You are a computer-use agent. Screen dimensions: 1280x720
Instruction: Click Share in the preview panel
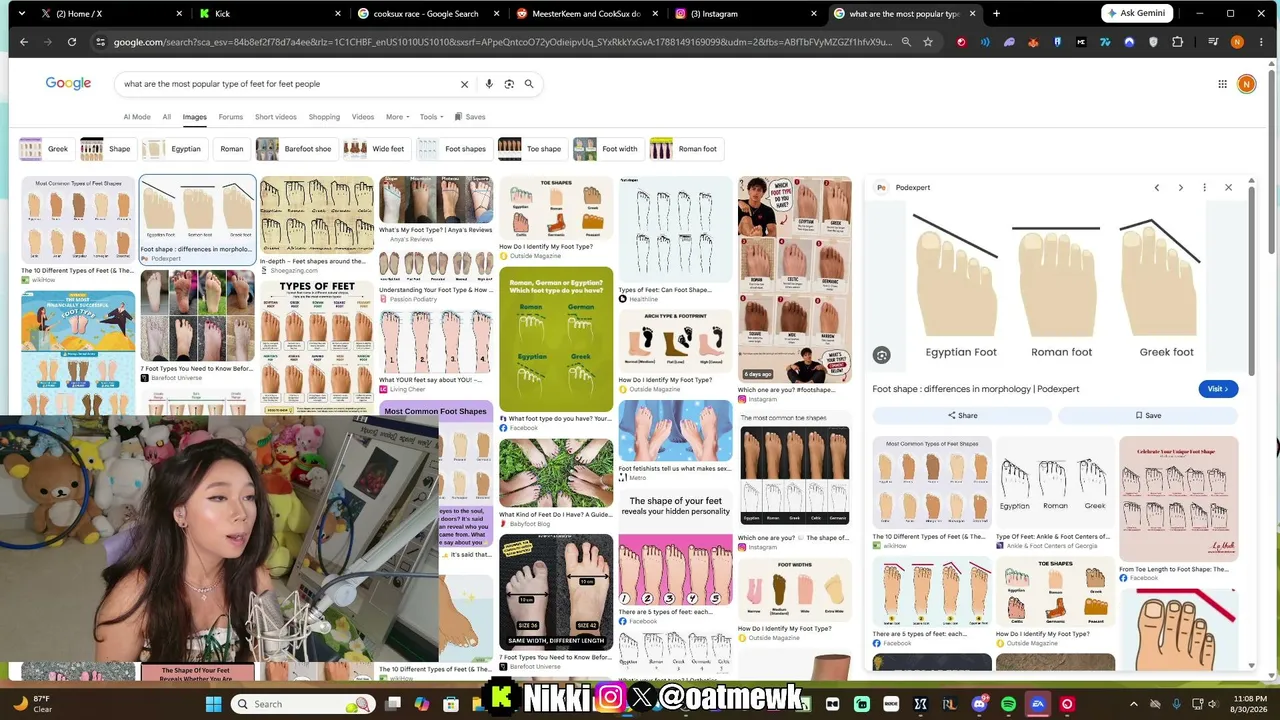(963, 415)
